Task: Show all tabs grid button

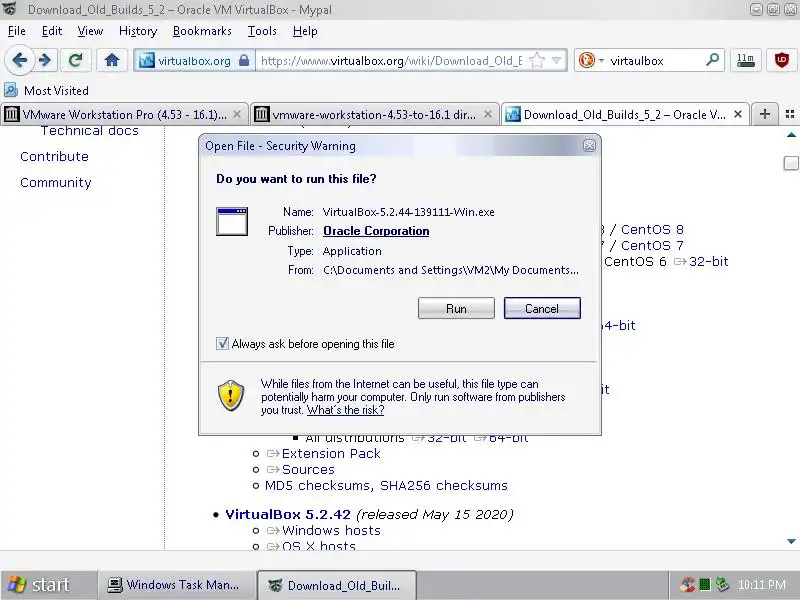Action: [x=790, y=114]
